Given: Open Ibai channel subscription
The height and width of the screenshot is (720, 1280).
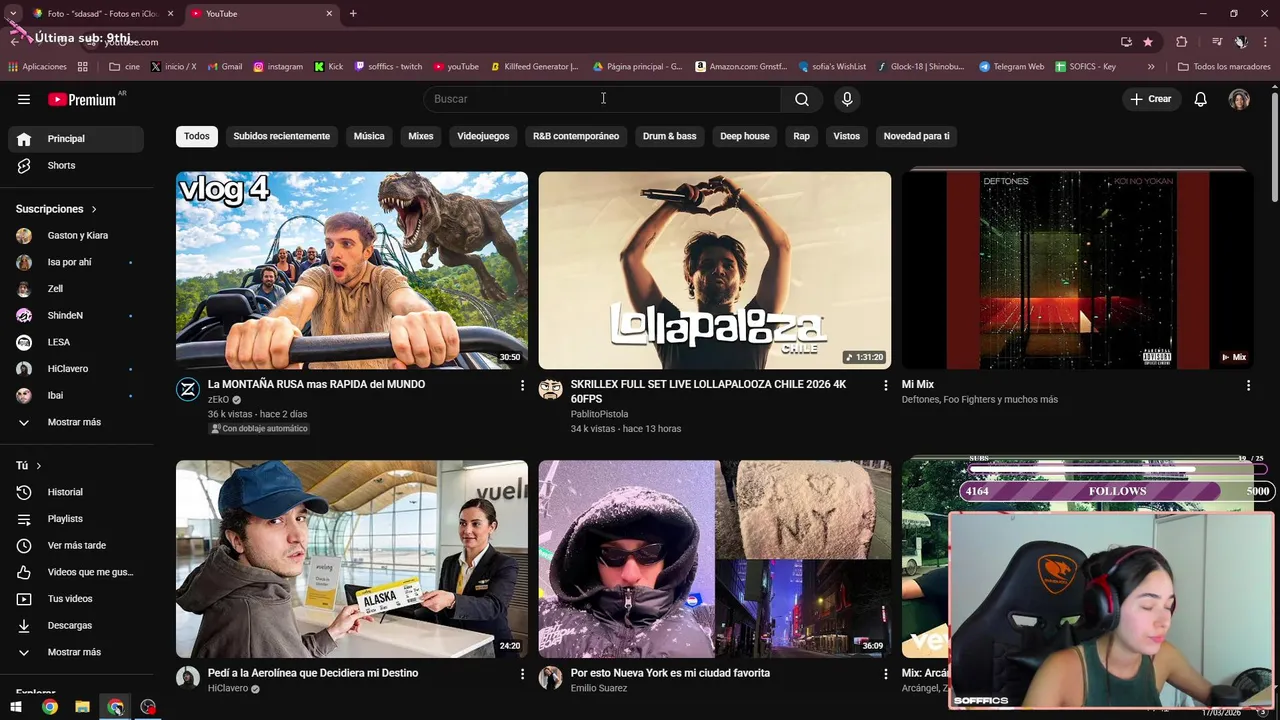Looking at the screenshot, I should (76, 395).
